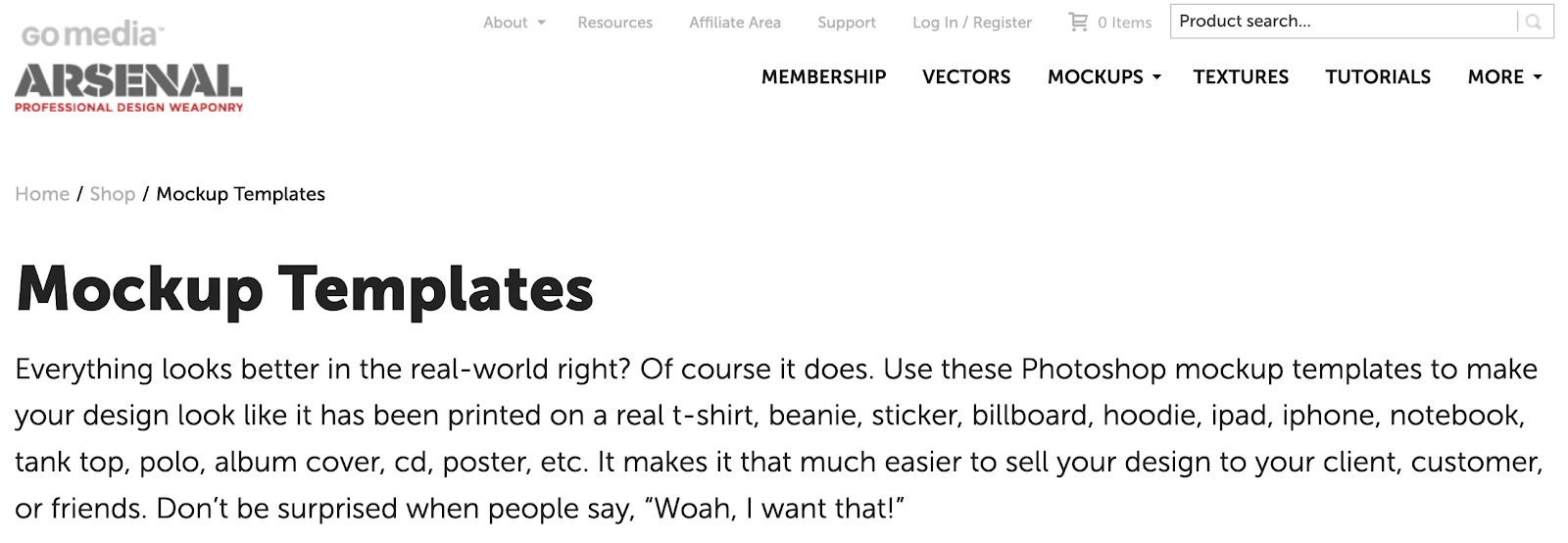Go to the Support page
This screenshot has height=543, width=1568.
[847, 23]
